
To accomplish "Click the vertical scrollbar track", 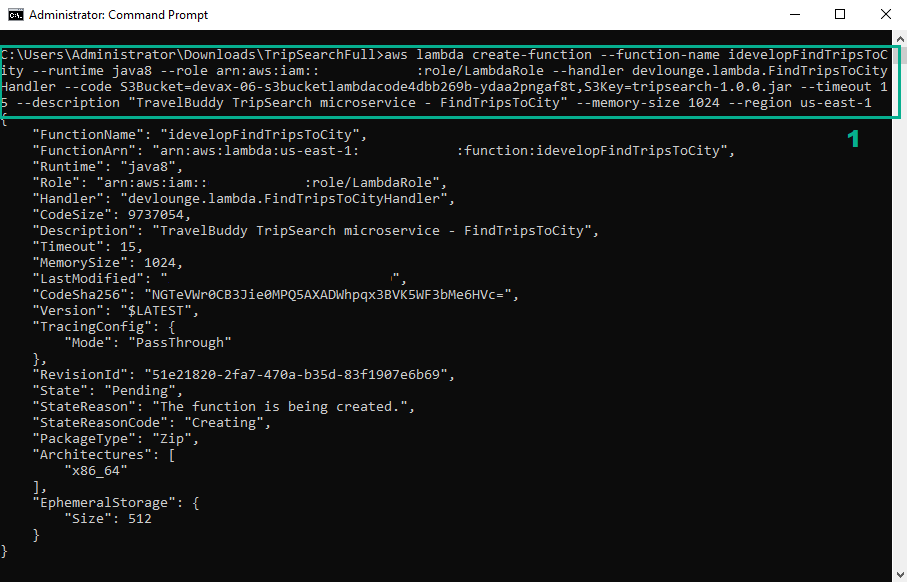I will 898,300.
